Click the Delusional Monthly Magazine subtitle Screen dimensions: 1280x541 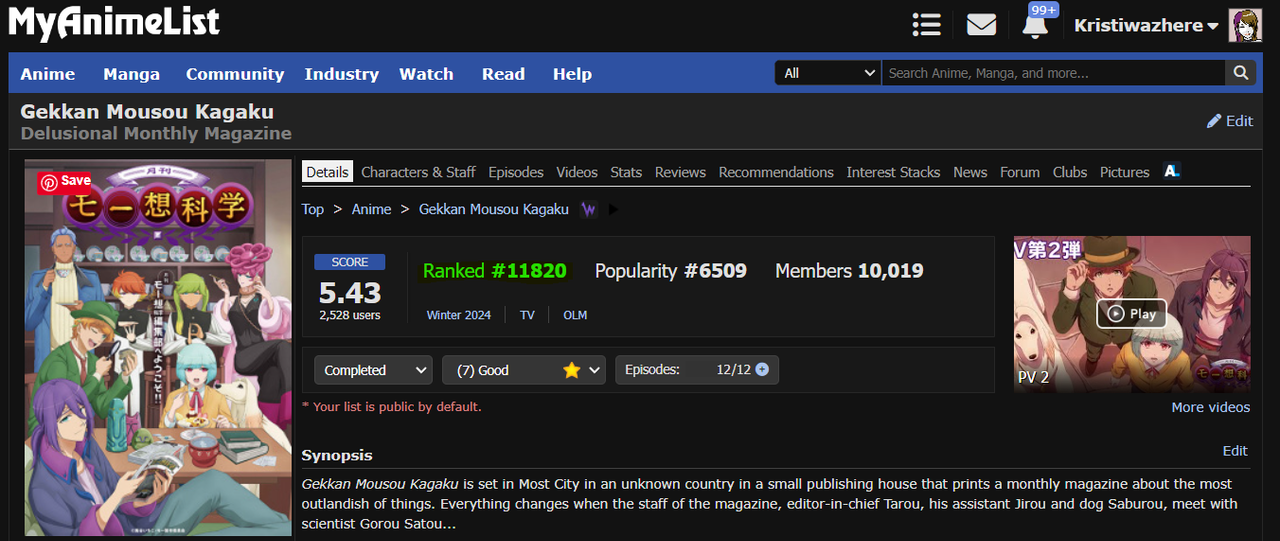click(156, 133)
